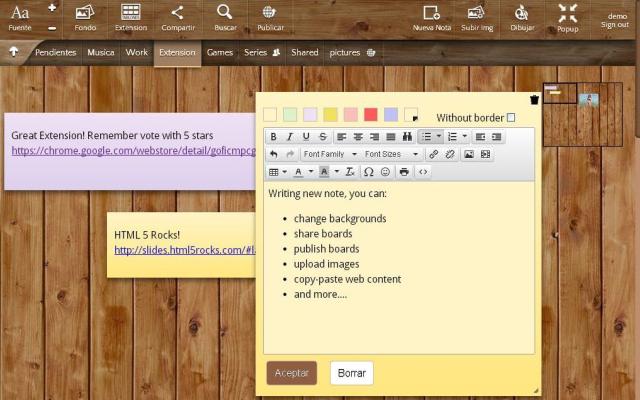Increase indent of the list
The height and width of the screenshot is (400, 640).
pos(497,137)
